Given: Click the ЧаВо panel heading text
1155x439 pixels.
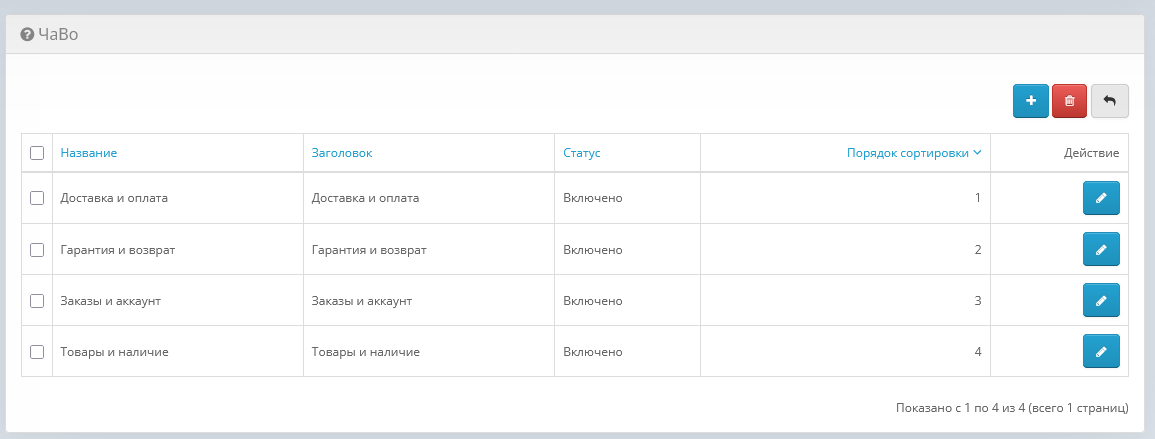Looking at the screenshot, I should click(58, 35).
